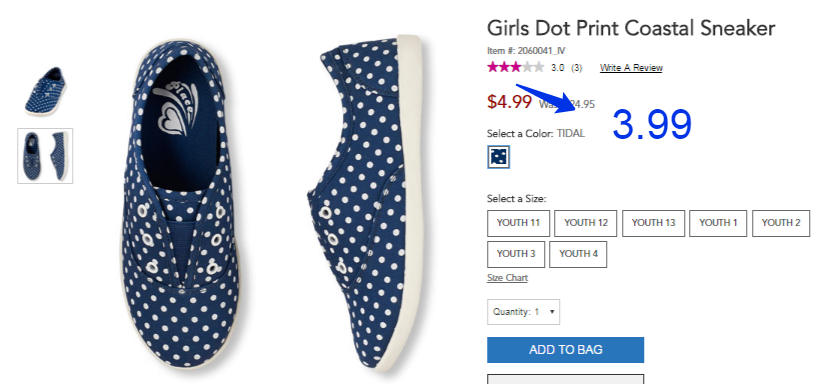Choose the TIDAL color swatch
The image size is (828, 384).
pos(498,157)
